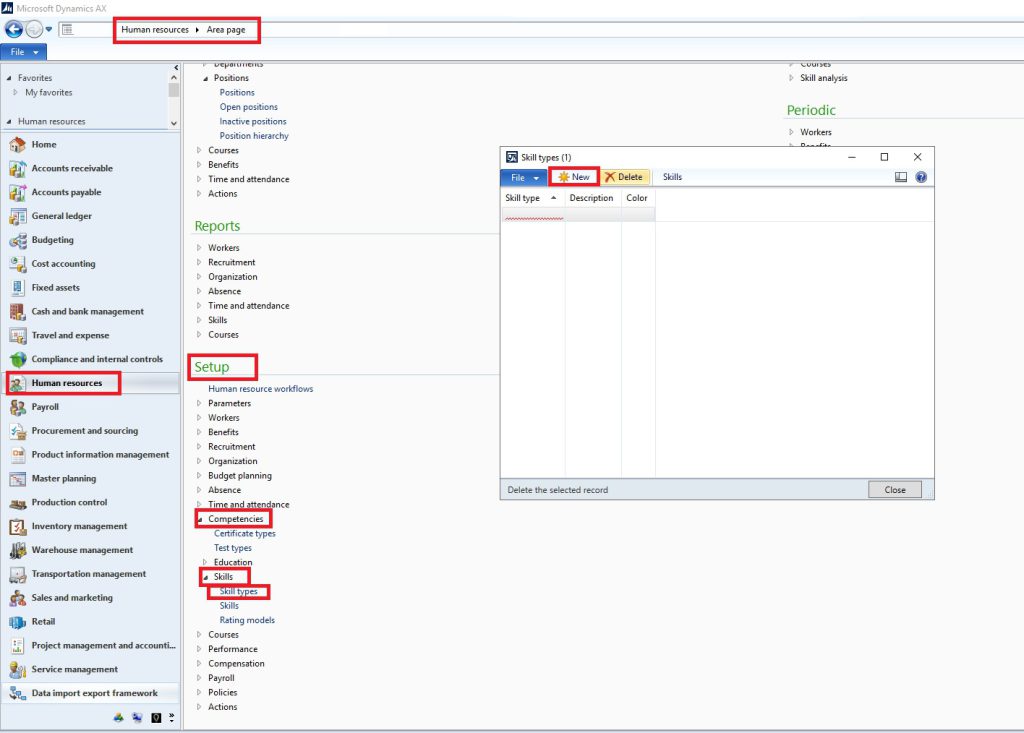Open the Skill types link under Skills

tap(238, 592)
